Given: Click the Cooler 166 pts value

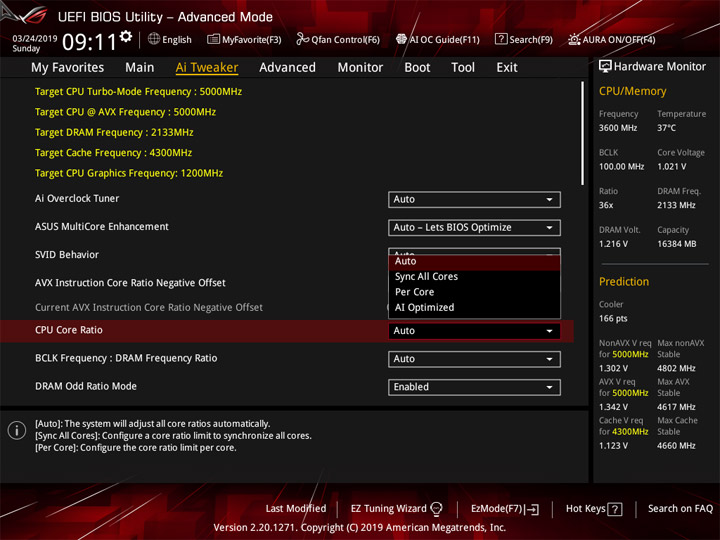Looking at the screenshot, I should [x=613, y=319].
